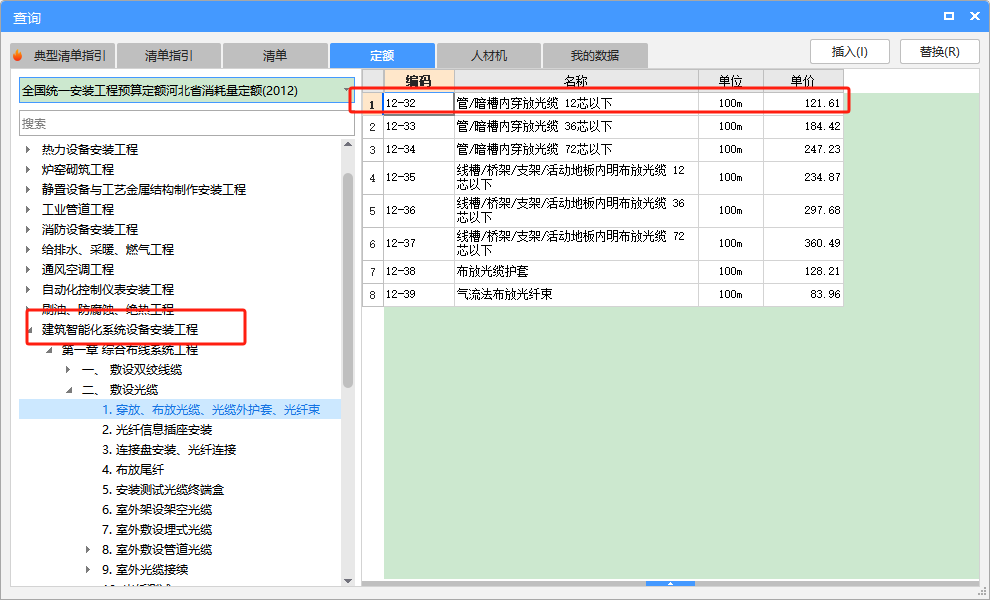
Task: Expand the 消防设备安装工程 node
Action: point(28,229)
